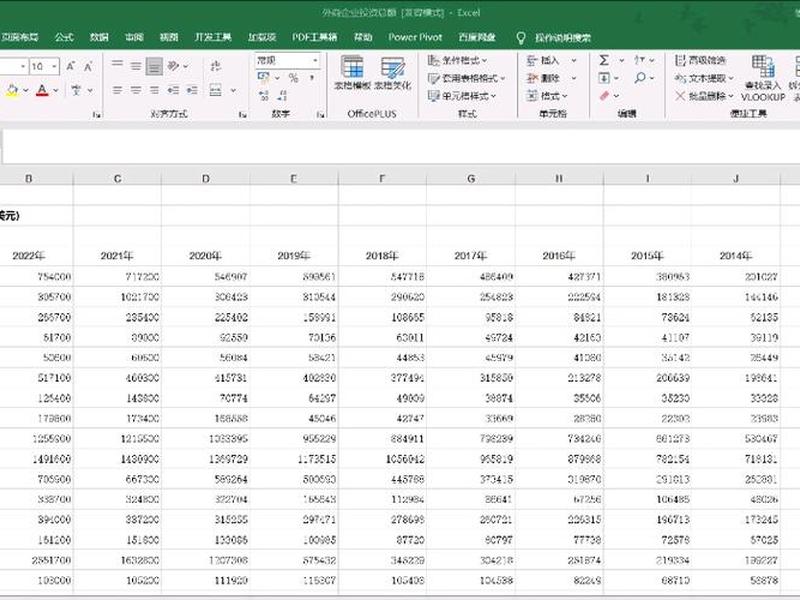Open the alignment settings dialog launcher
Image resolution: width=800 pixels, height=600 pixels.
pyautogui.click(x=243, y=115)
